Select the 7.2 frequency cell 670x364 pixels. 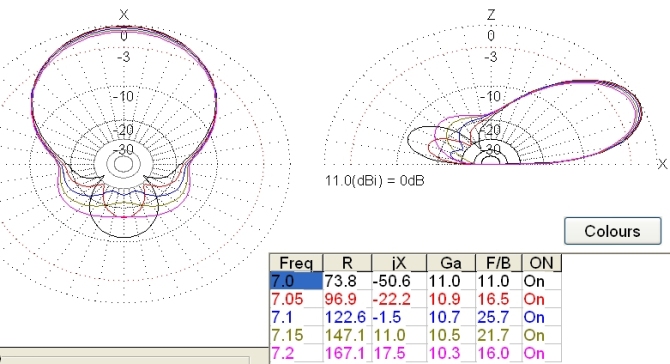(x=297, y=353)
